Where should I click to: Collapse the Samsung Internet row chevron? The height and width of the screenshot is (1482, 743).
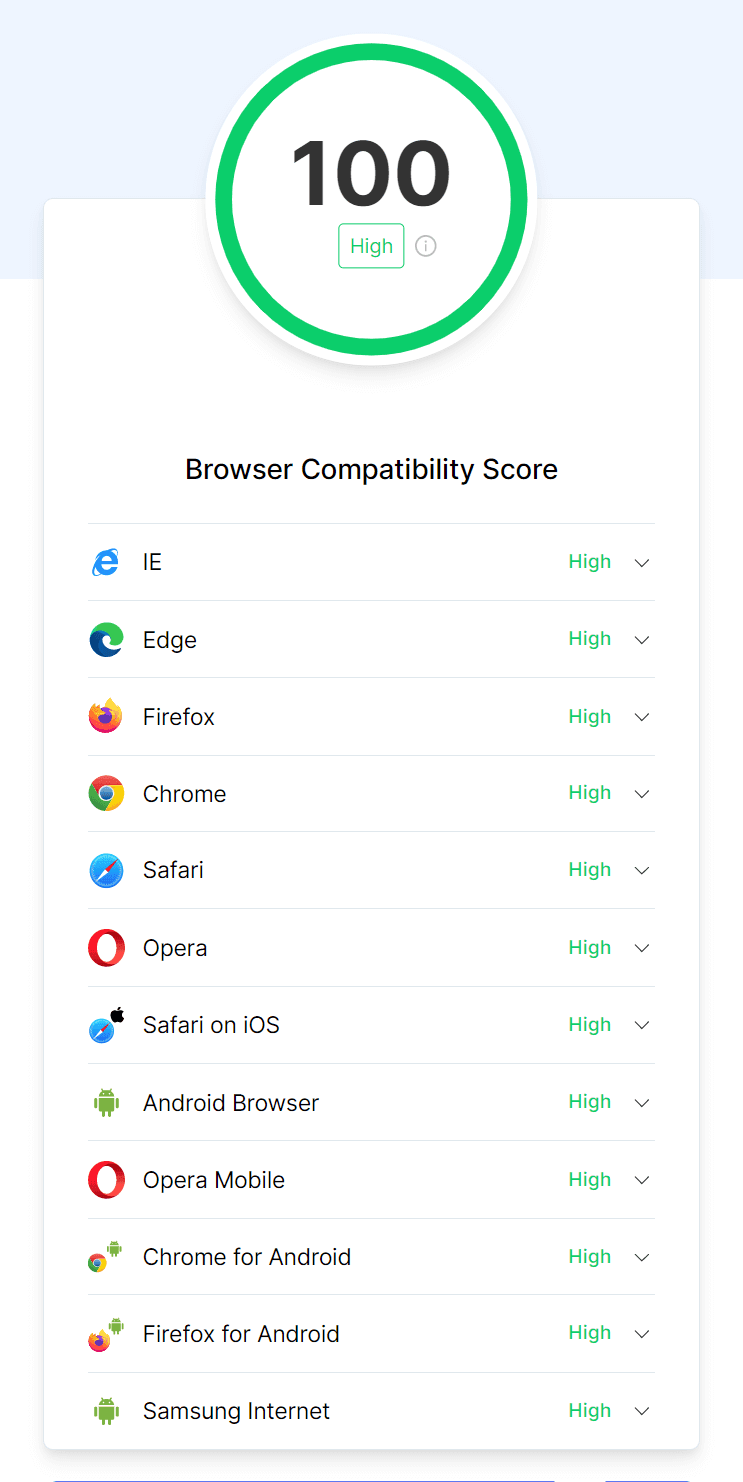641,1410
